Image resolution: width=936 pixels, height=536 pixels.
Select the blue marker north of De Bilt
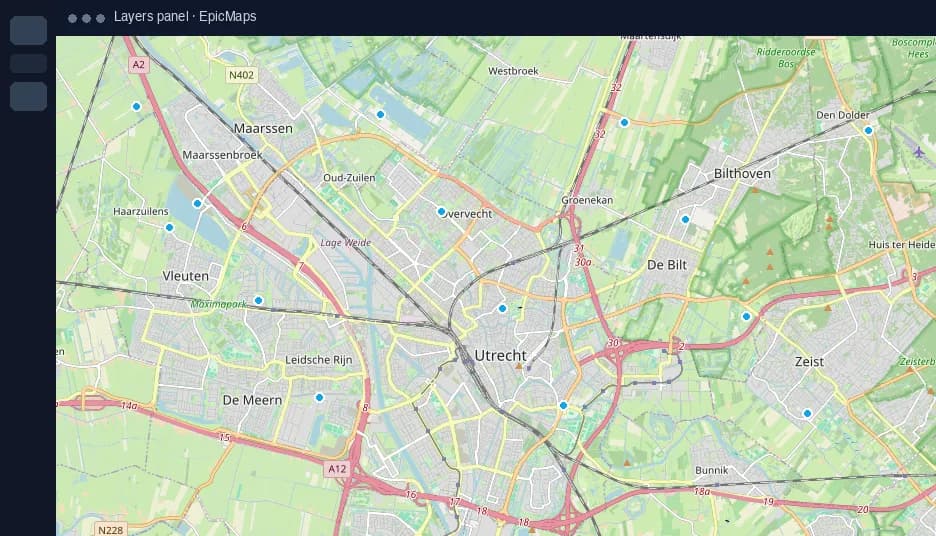pyautogui.click(x=685, y=220)
